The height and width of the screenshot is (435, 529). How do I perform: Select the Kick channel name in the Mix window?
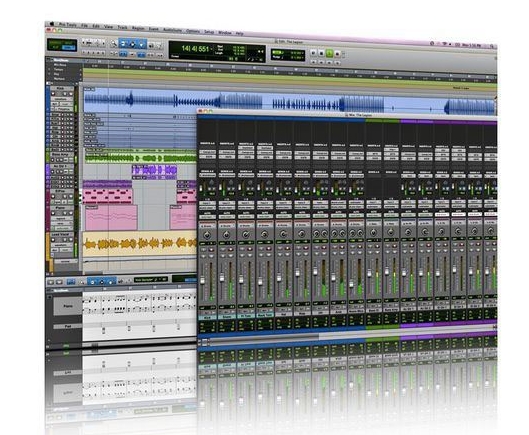click(x=207, y=318)
